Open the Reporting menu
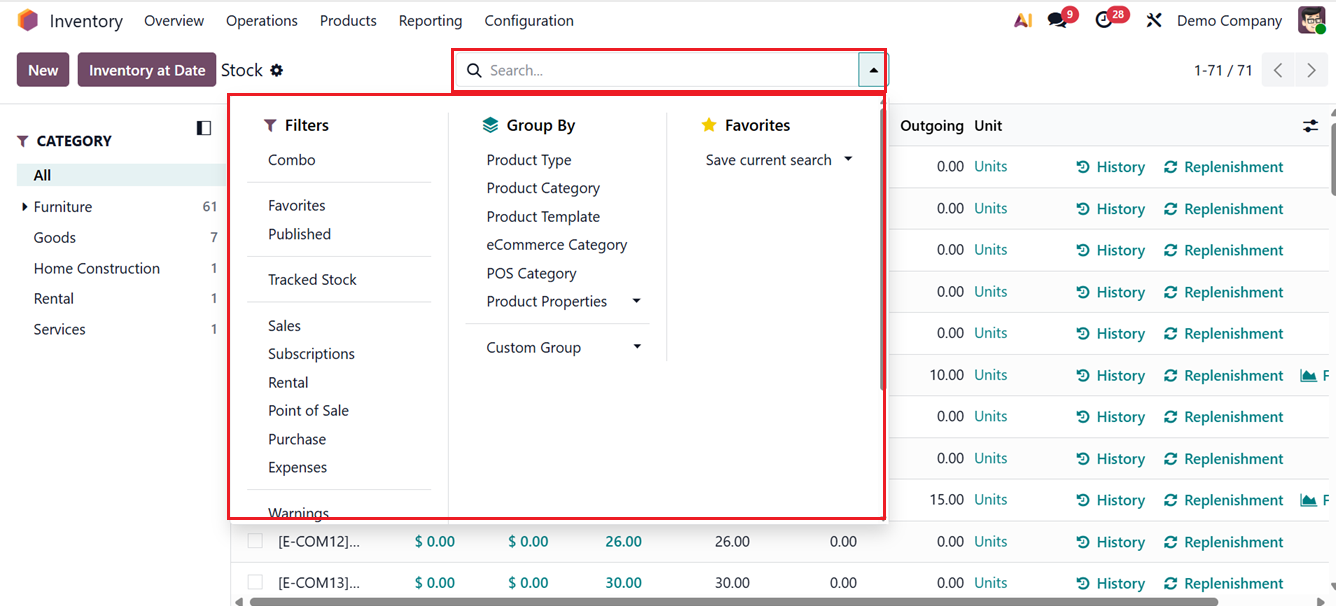The image size is (1336, 606). click(430, 21)
